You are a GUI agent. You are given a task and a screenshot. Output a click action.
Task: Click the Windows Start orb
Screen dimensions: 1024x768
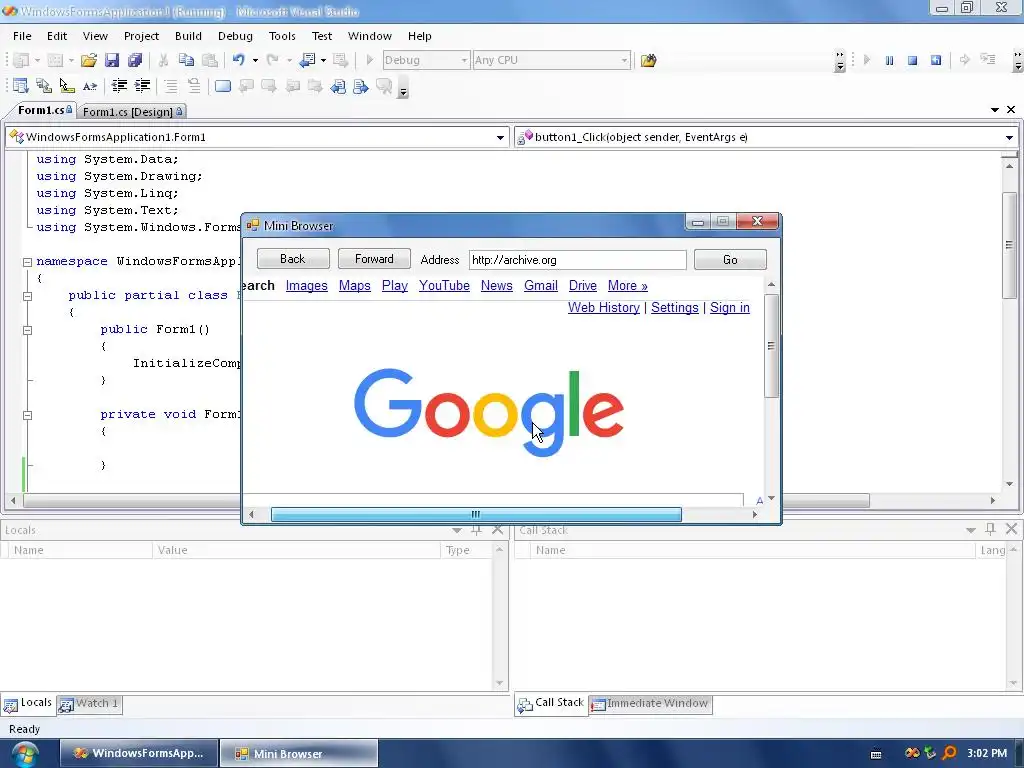[25, 754]
